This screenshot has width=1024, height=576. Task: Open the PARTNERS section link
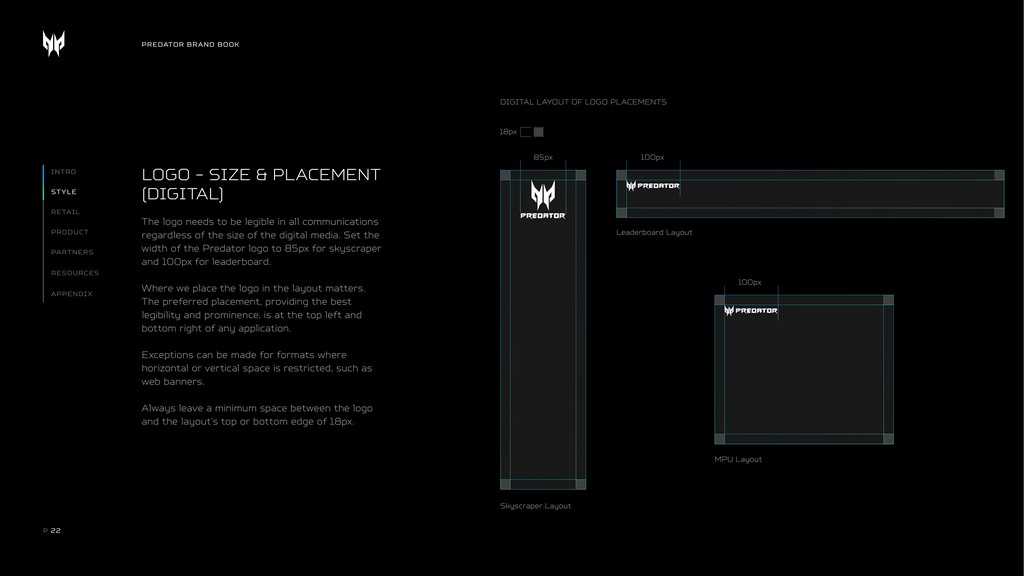[72, 252]
